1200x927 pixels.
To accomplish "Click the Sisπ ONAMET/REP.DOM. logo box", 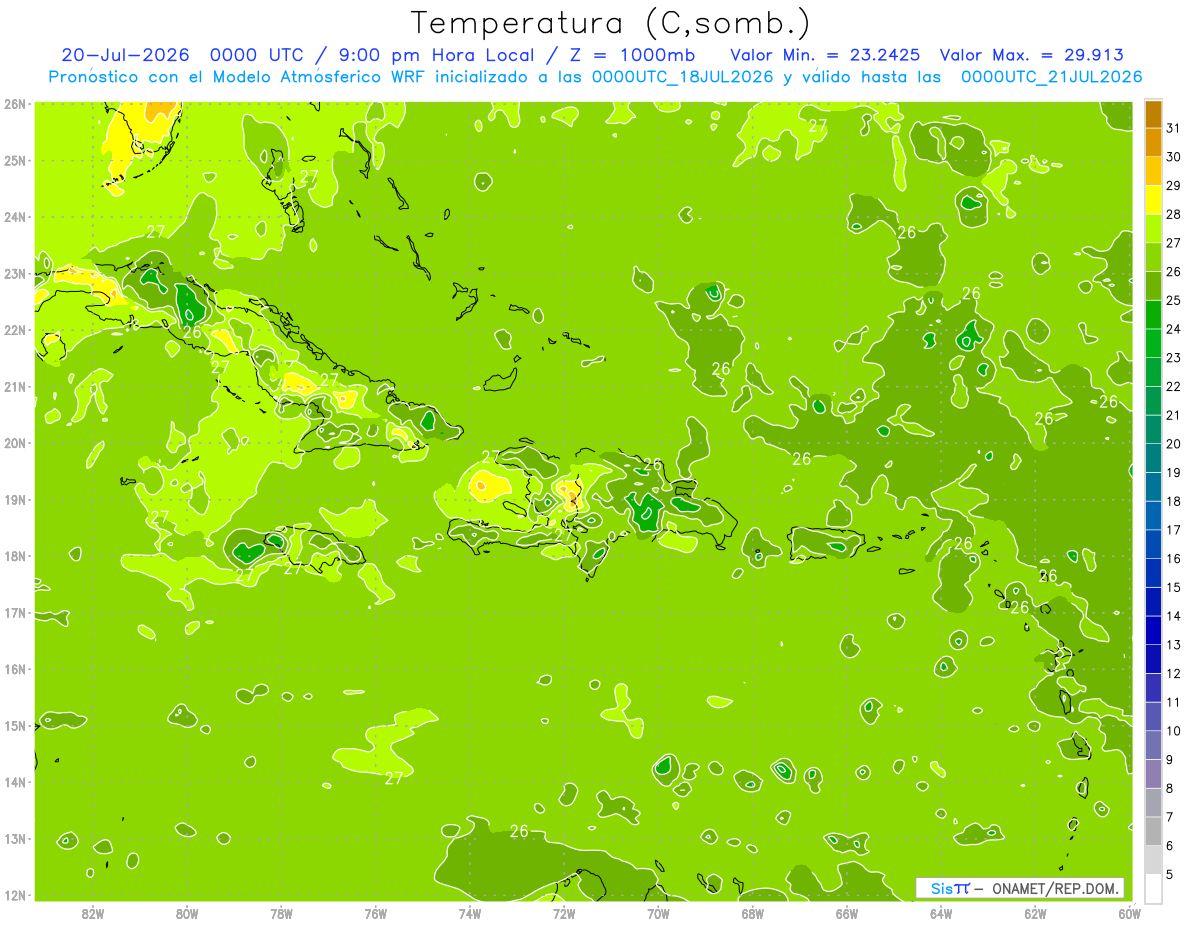I will pyautogui.click(x=1019, y=888).
